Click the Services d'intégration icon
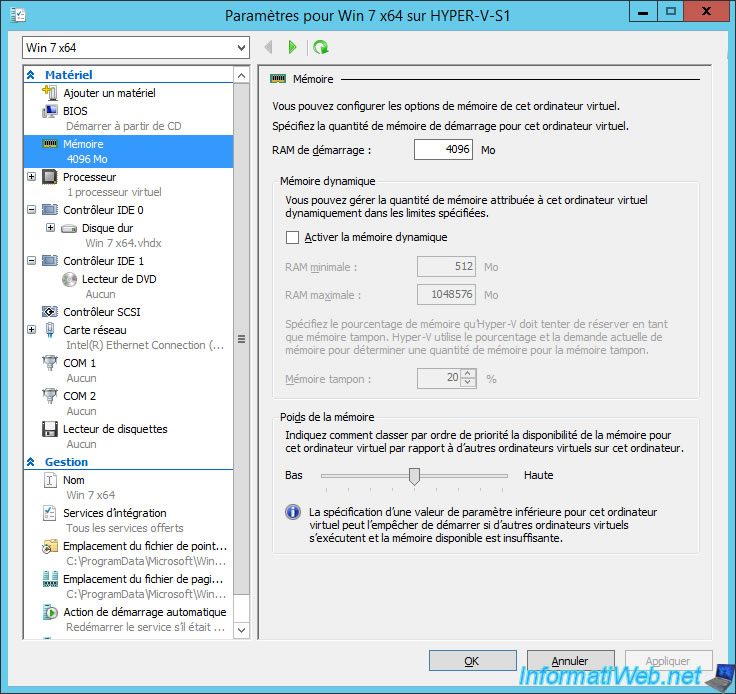Screen dimensions: 736x694 (50, 513)
